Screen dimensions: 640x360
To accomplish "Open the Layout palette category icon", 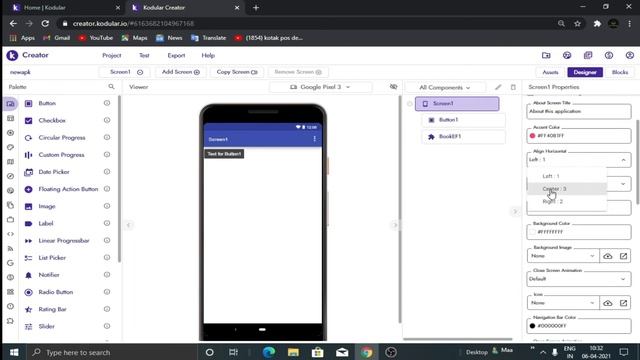I will (x=11, y=118).
